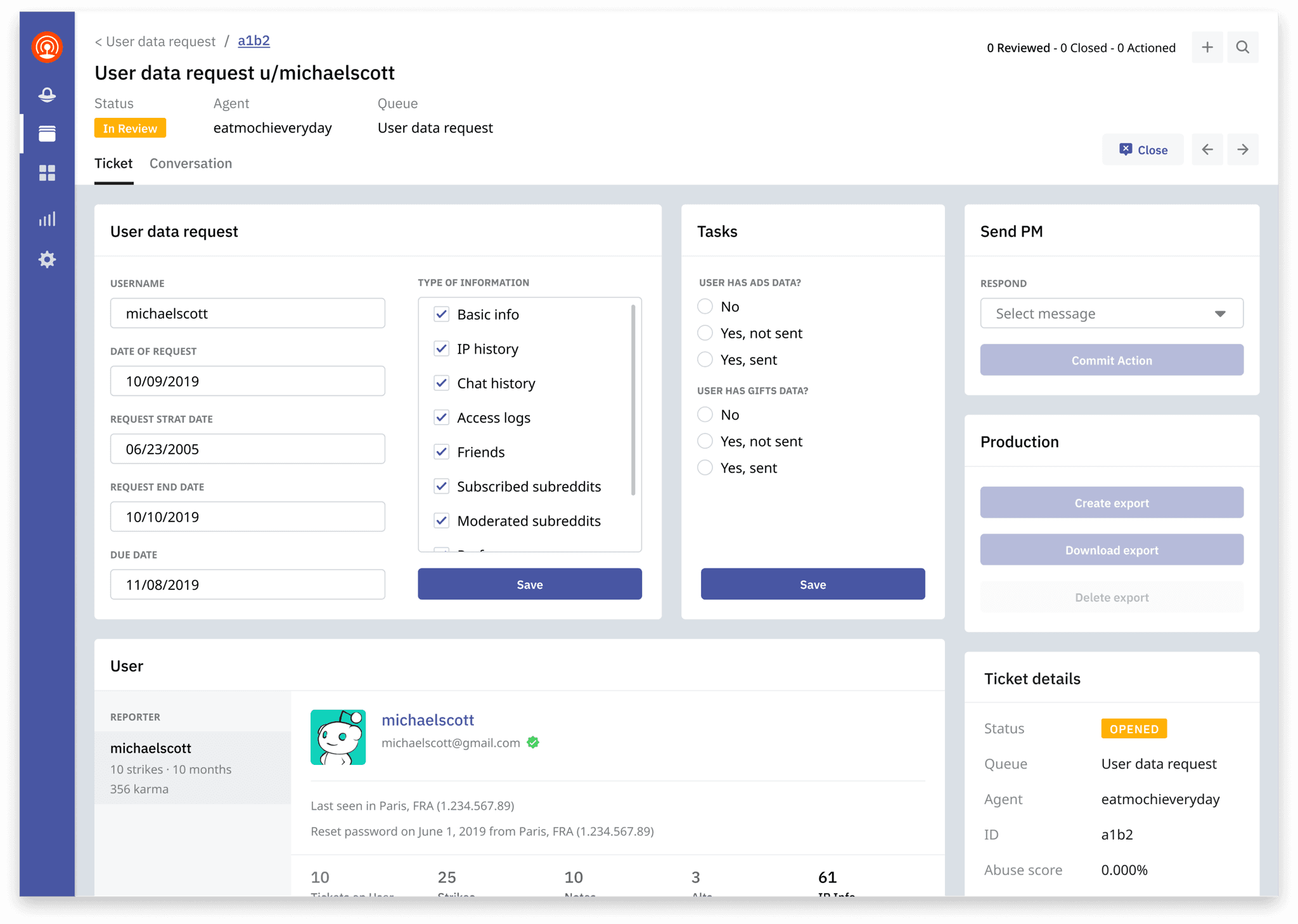Select 'No' for user has ads data
Viewport: 1298px width, 924px height.
click(705, 307)
